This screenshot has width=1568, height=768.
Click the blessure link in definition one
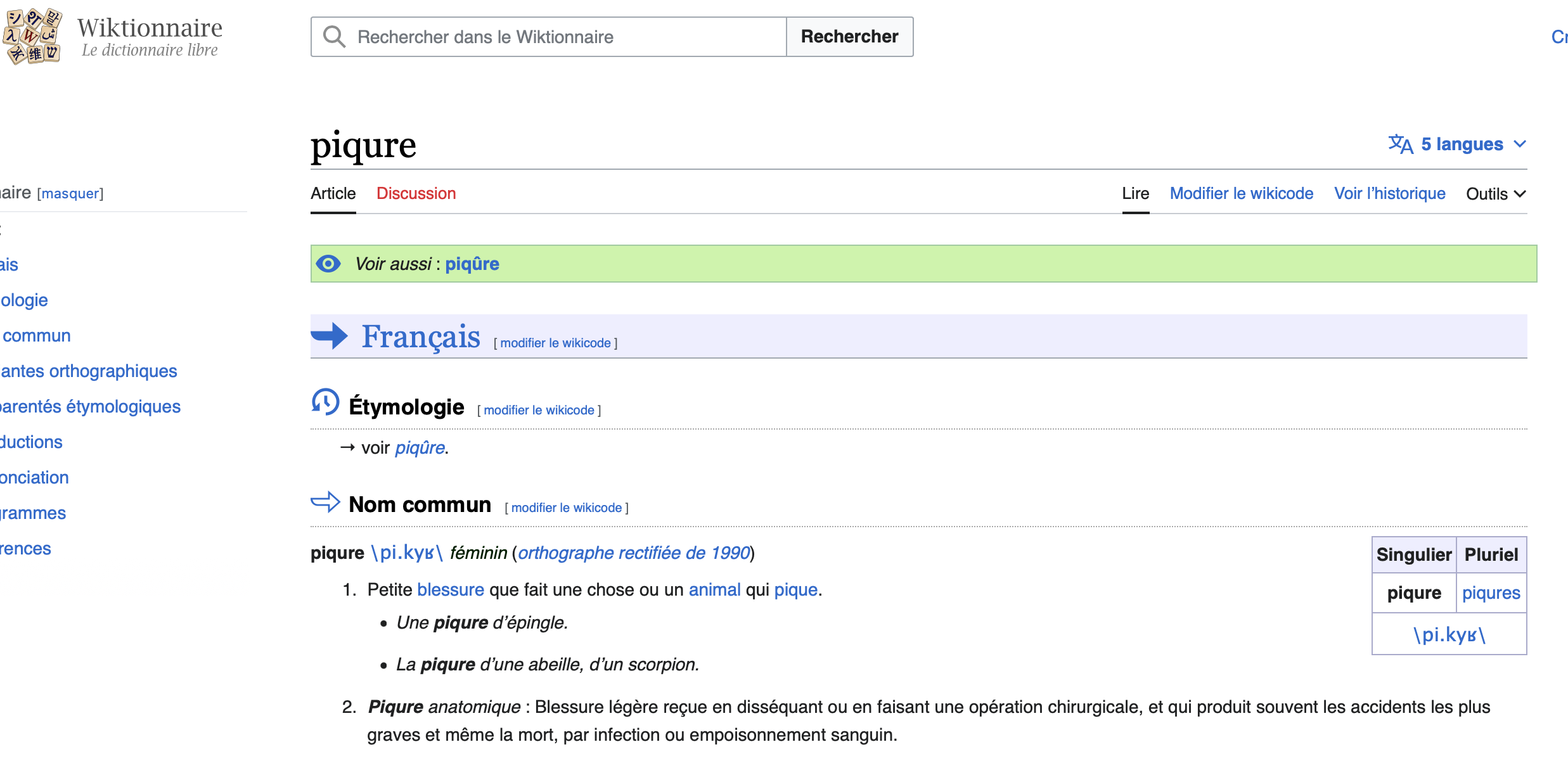pyautogui.click(x=451, y=589)
